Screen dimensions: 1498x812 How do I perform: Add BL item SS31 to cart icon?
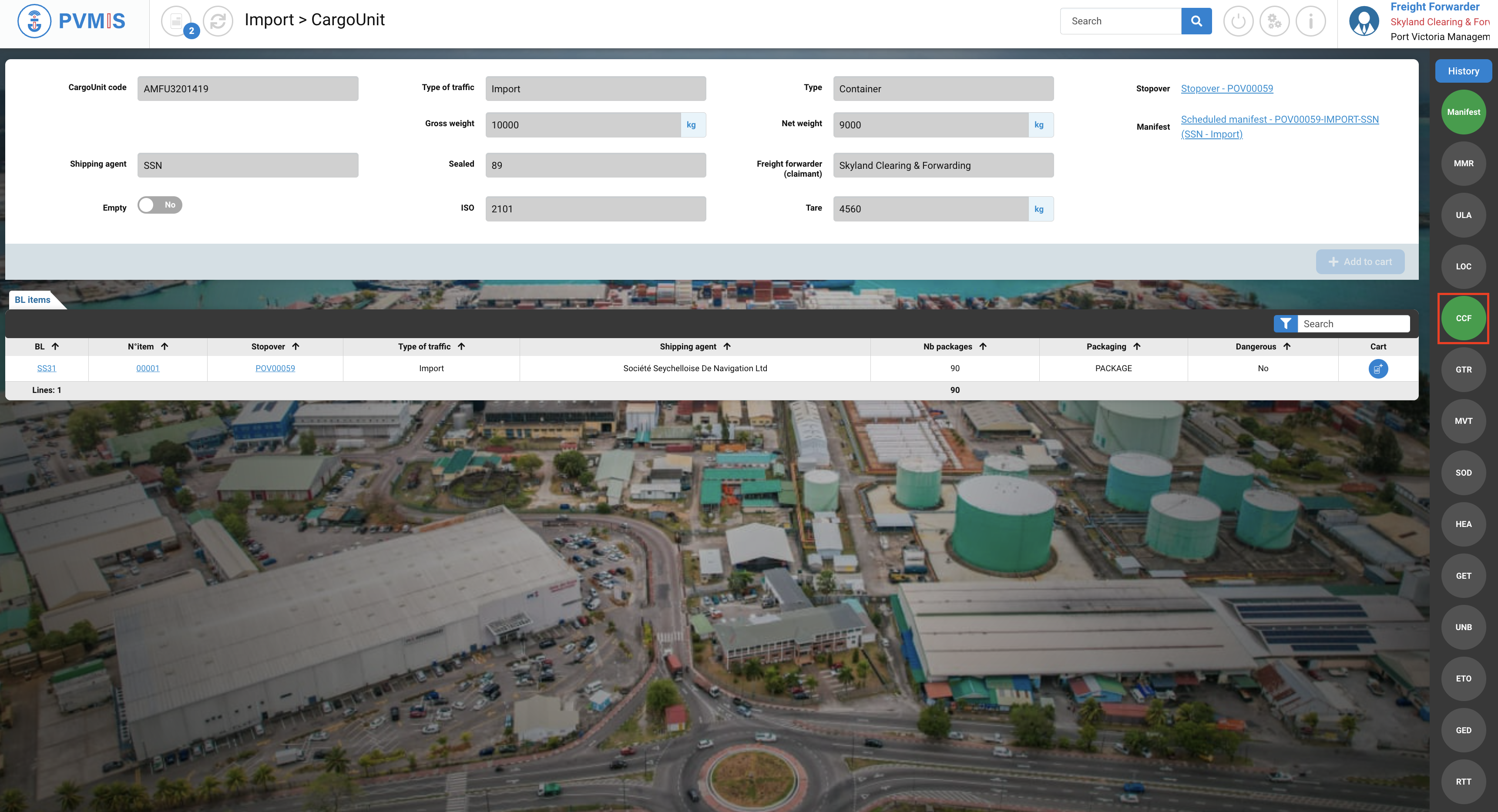(x=1377, y=369)
